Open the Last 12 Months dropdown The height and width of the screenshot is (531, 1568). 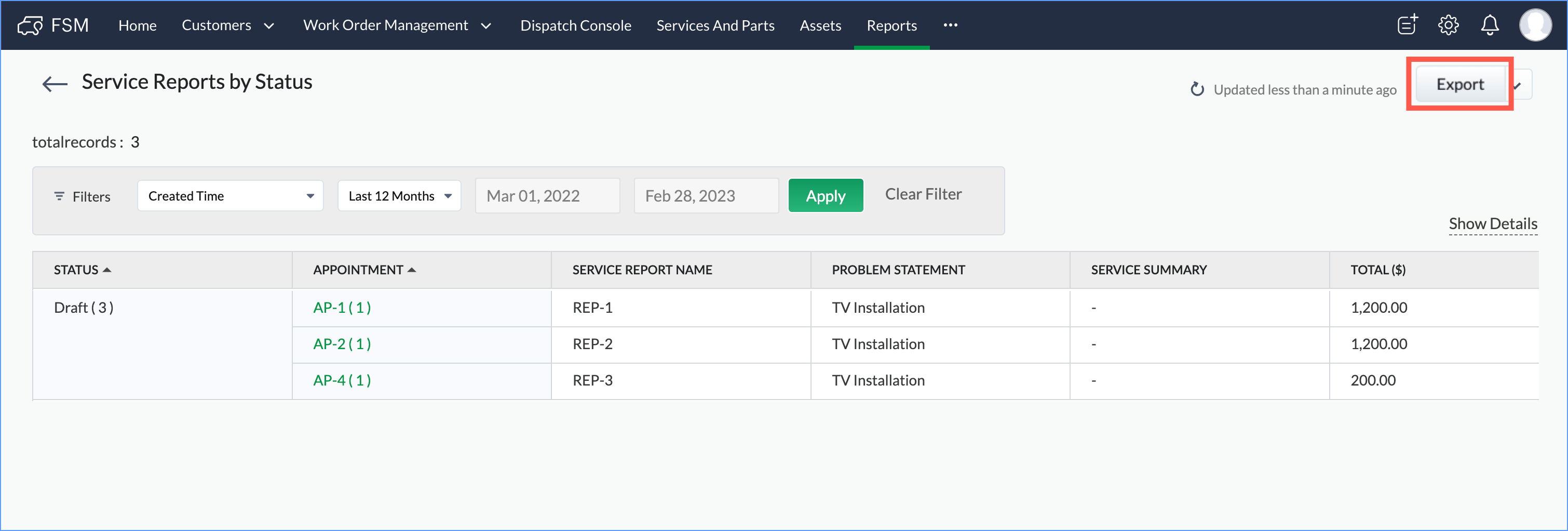[399, 196]
